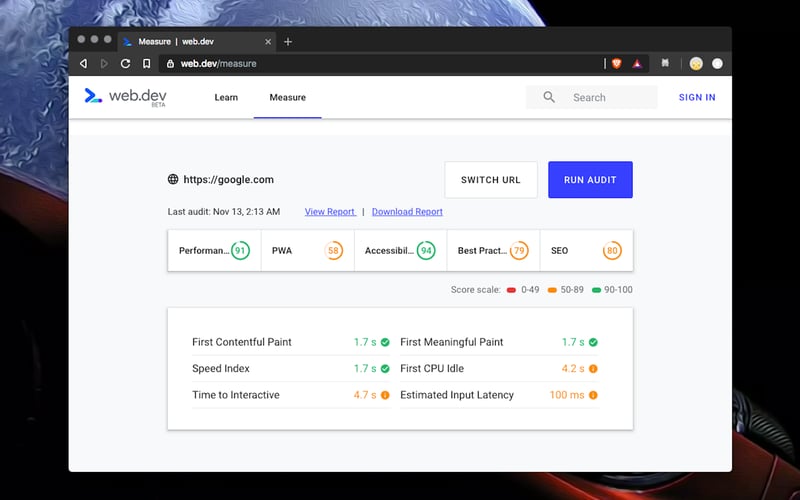The image size is (800, 500).
Task: Click the padlock icon in the address bar
Action: (x=170, y=64)
